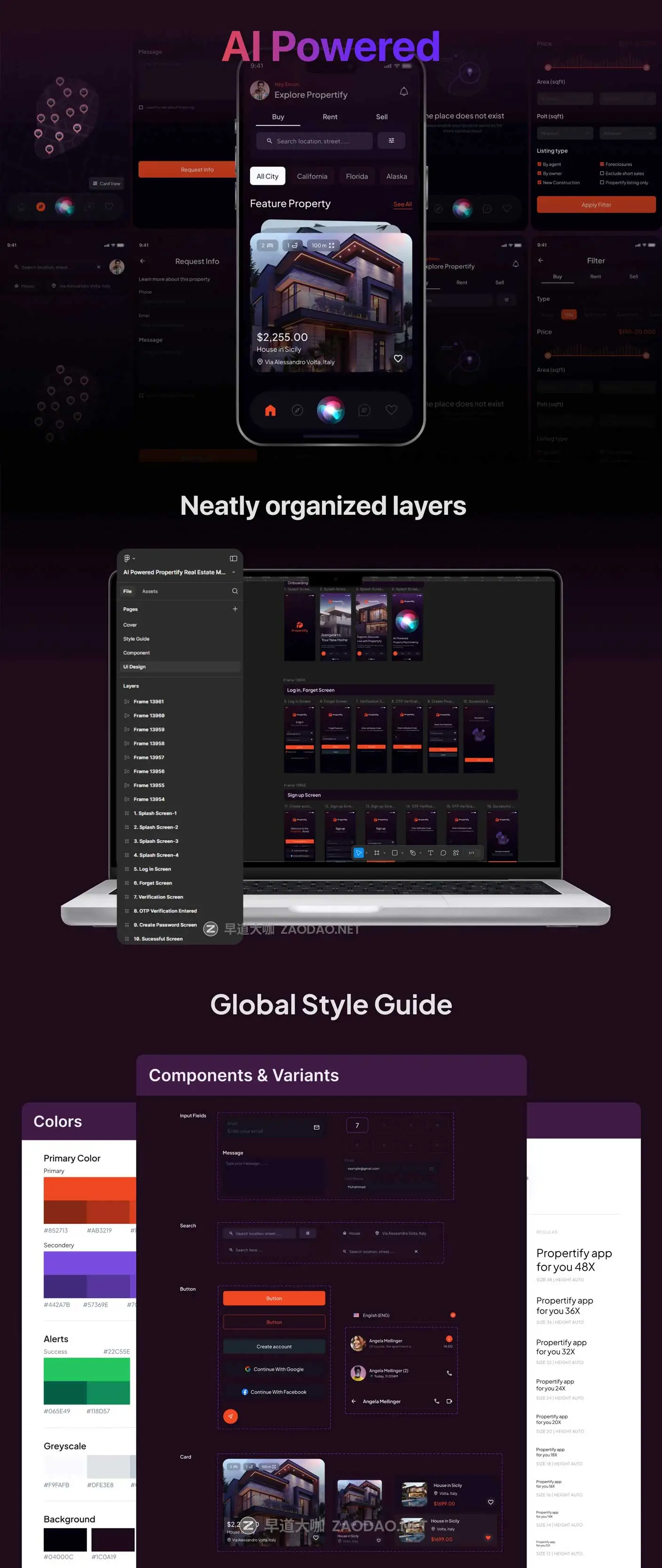
Task: Click the Search location, street input field
Action: click(x=314, y=141)
